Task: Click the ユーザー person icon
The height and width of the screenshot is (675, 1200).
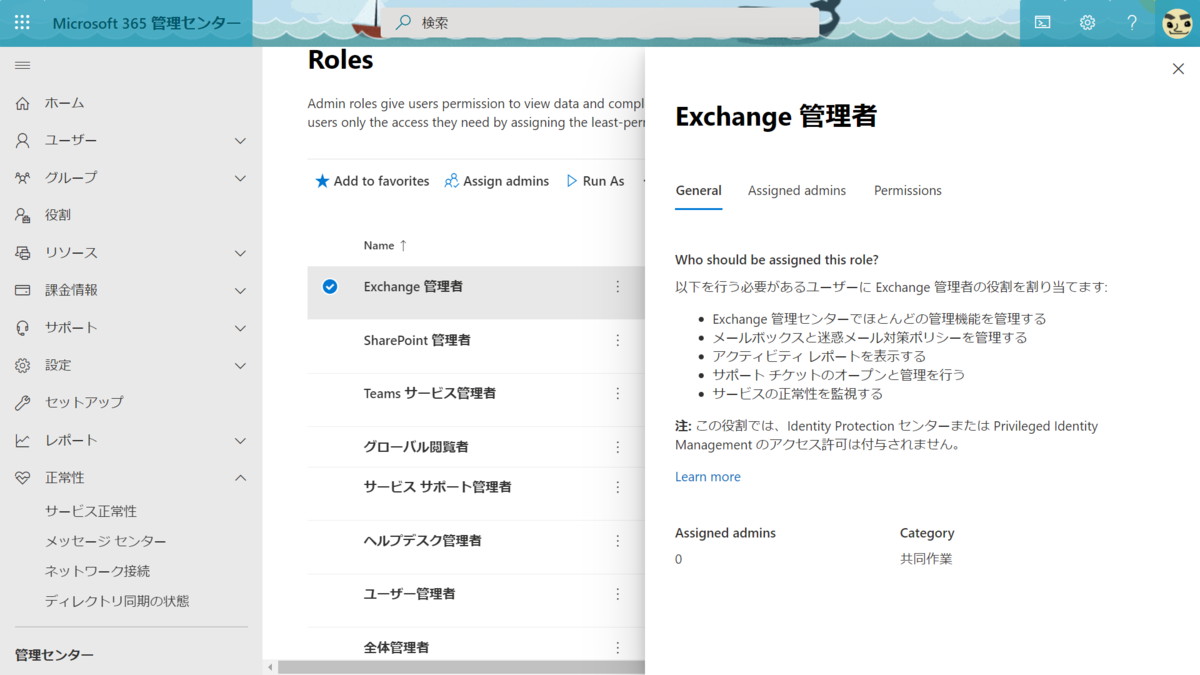Action: click(22, 141)
